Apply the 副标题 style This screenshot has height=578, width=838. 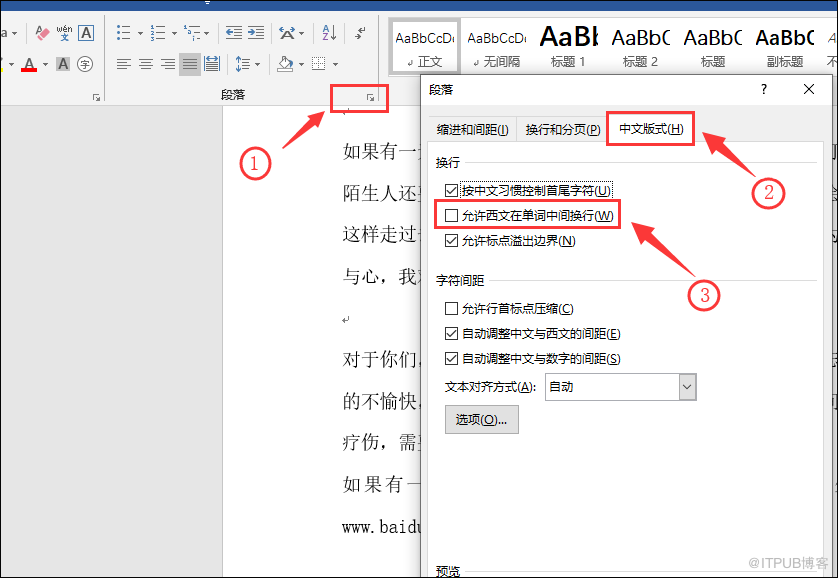[785, 47]
